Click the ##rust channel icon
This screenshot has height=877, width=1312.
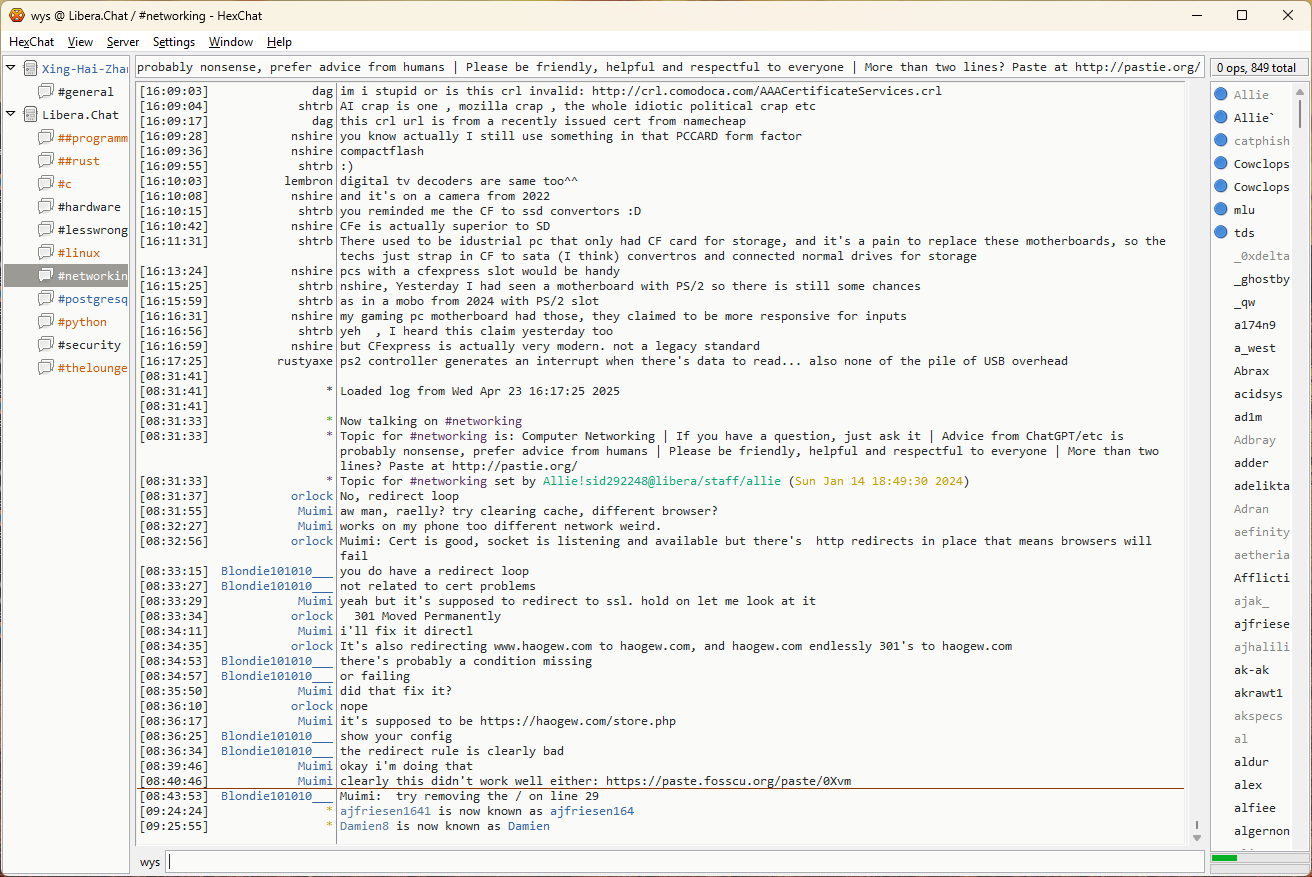46,161
